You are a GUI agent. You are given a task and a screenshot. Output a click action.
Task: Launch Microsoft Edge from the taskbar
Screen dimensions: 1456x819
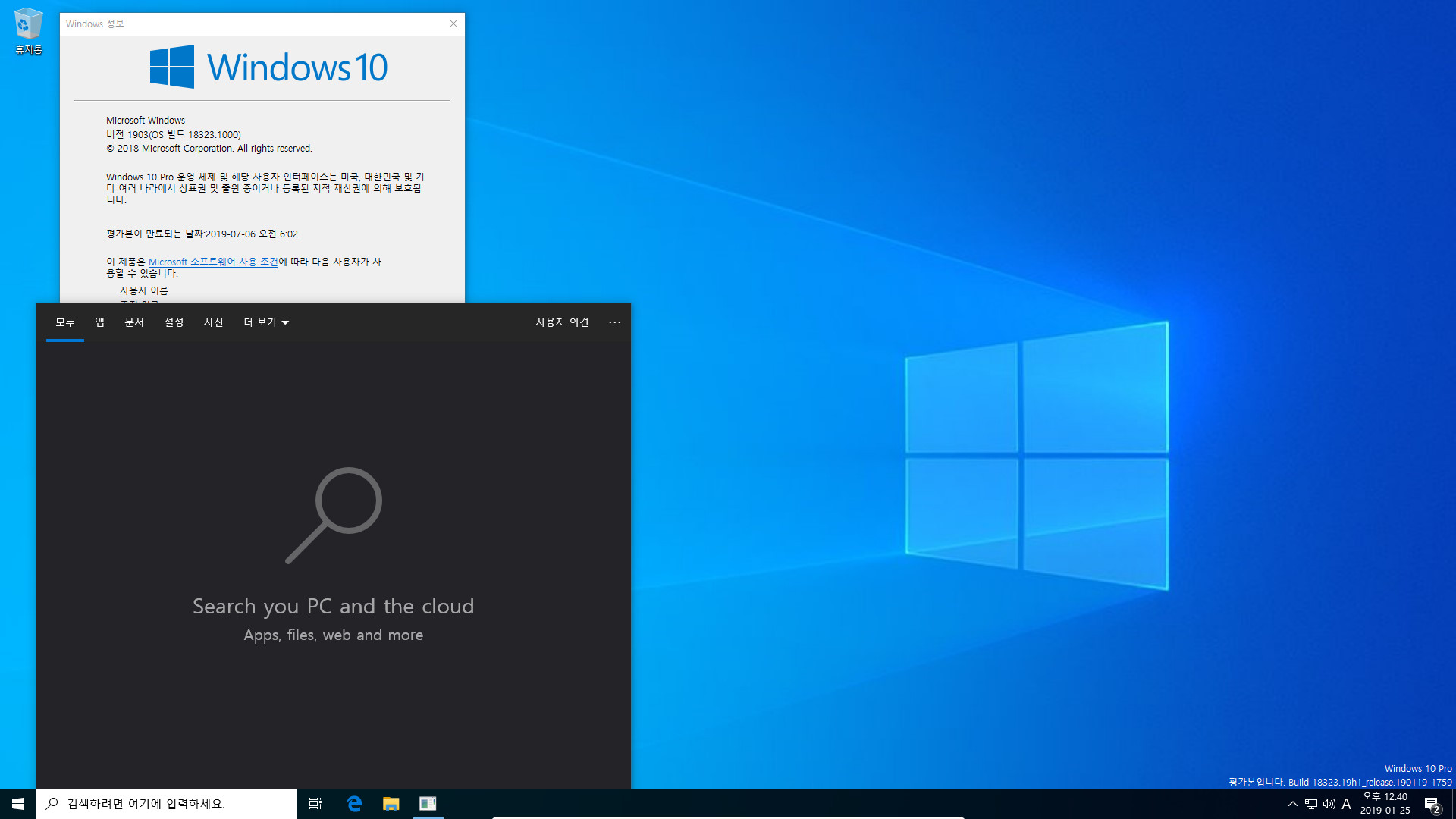point(354,803)
